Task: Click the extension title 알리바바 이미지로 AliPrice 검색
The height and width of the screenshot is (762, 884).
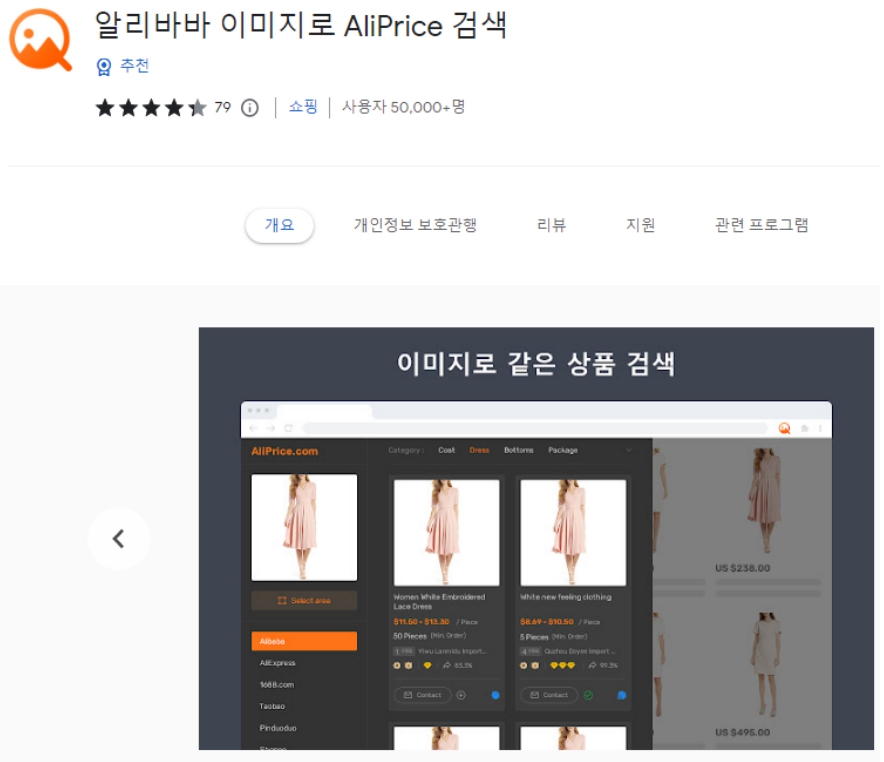Action: 301,25
